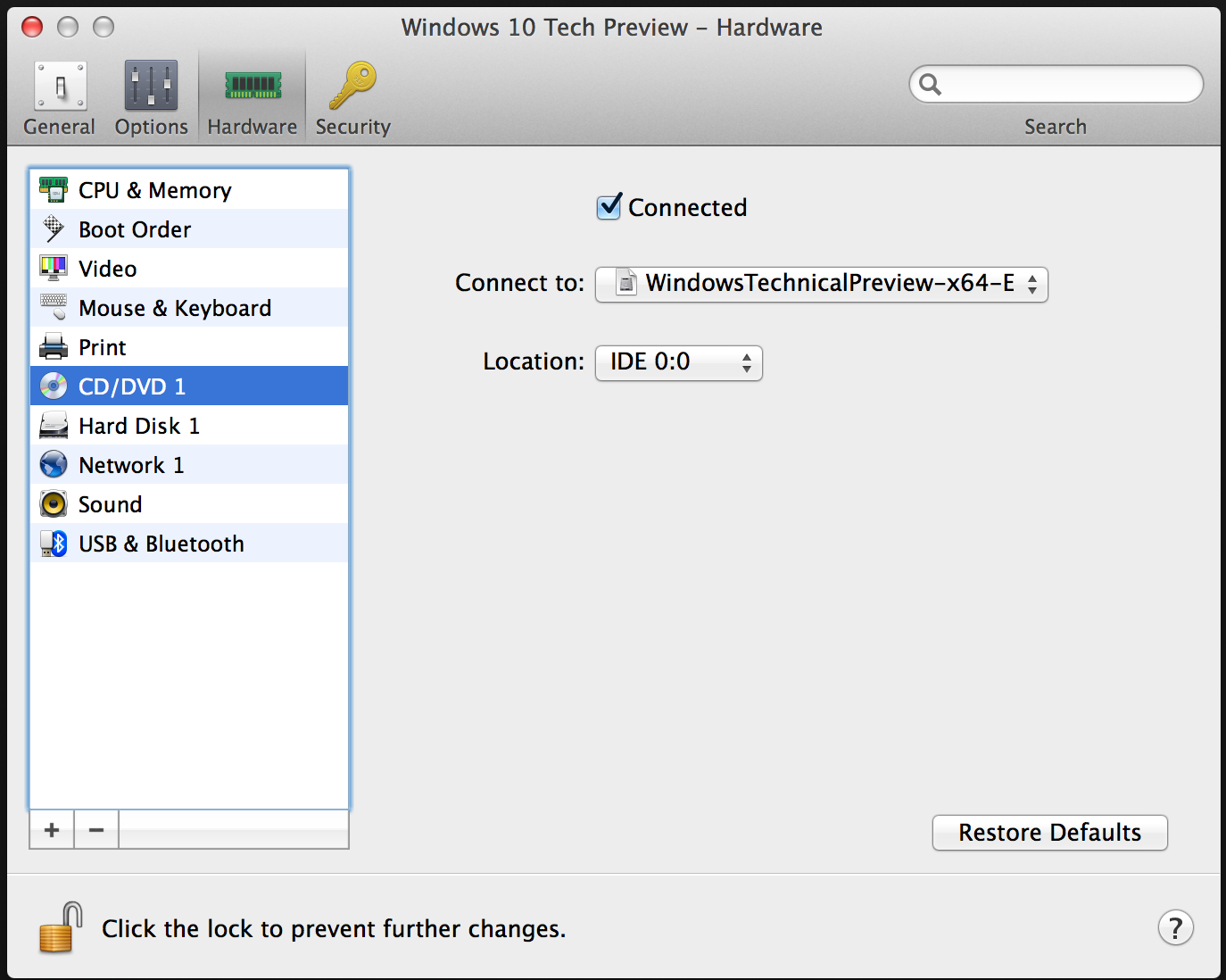
Task: Open USB & Bluetooth settings
Action: 161,544
